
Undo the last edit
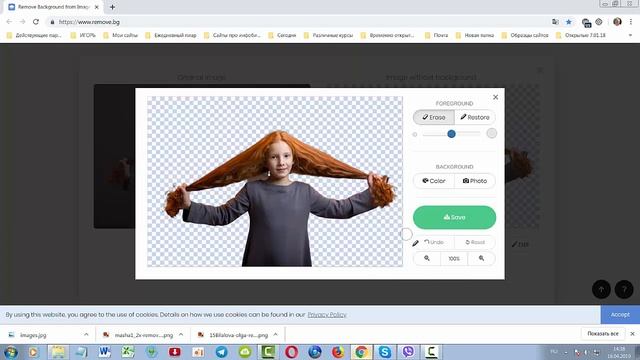coord(433,242)
